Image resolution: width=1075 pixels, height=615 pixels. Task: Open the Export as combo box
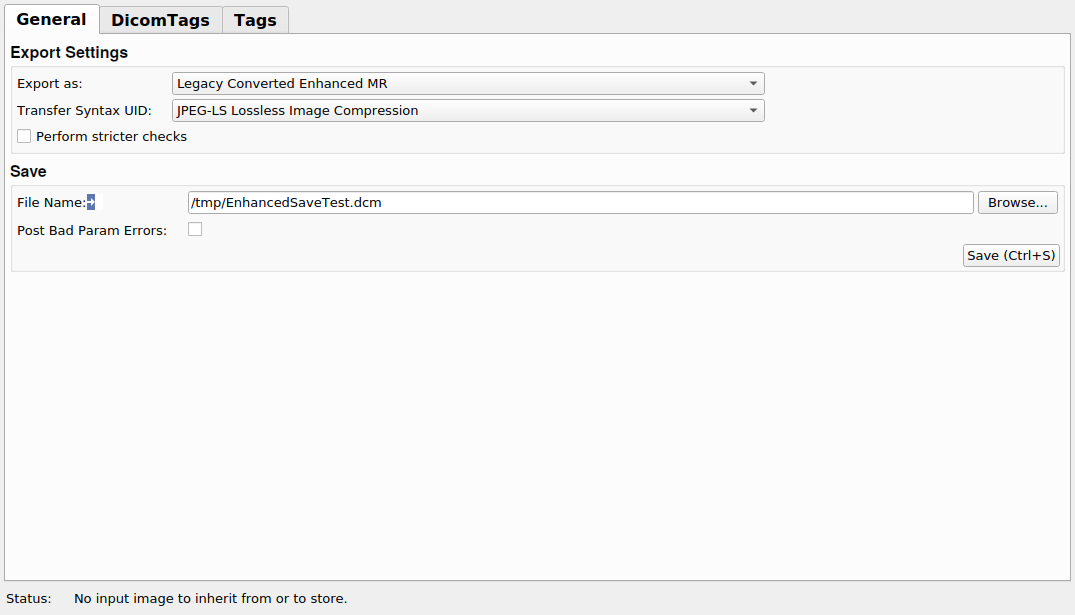[468, 84]
